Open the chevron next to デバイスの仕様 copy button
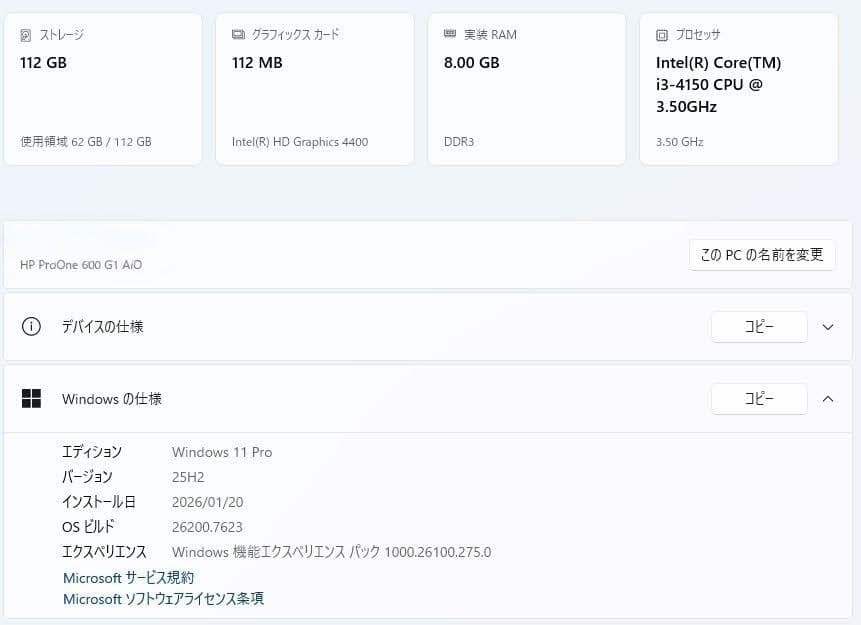 tap(827, 326)
